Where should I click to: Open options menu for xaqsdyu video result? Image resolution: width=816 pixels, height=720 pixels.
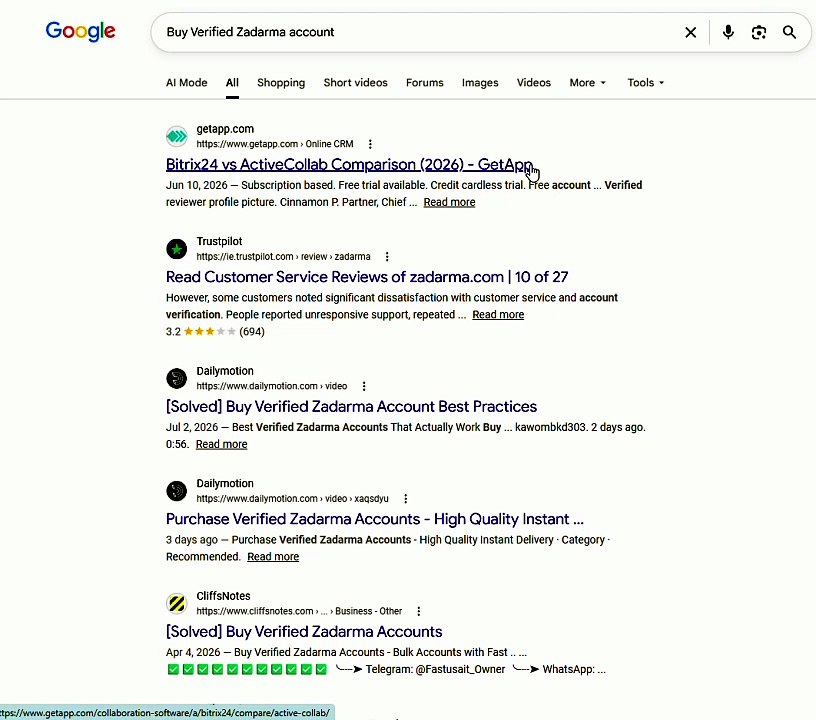pyautogui.click(x=405, y=498)
